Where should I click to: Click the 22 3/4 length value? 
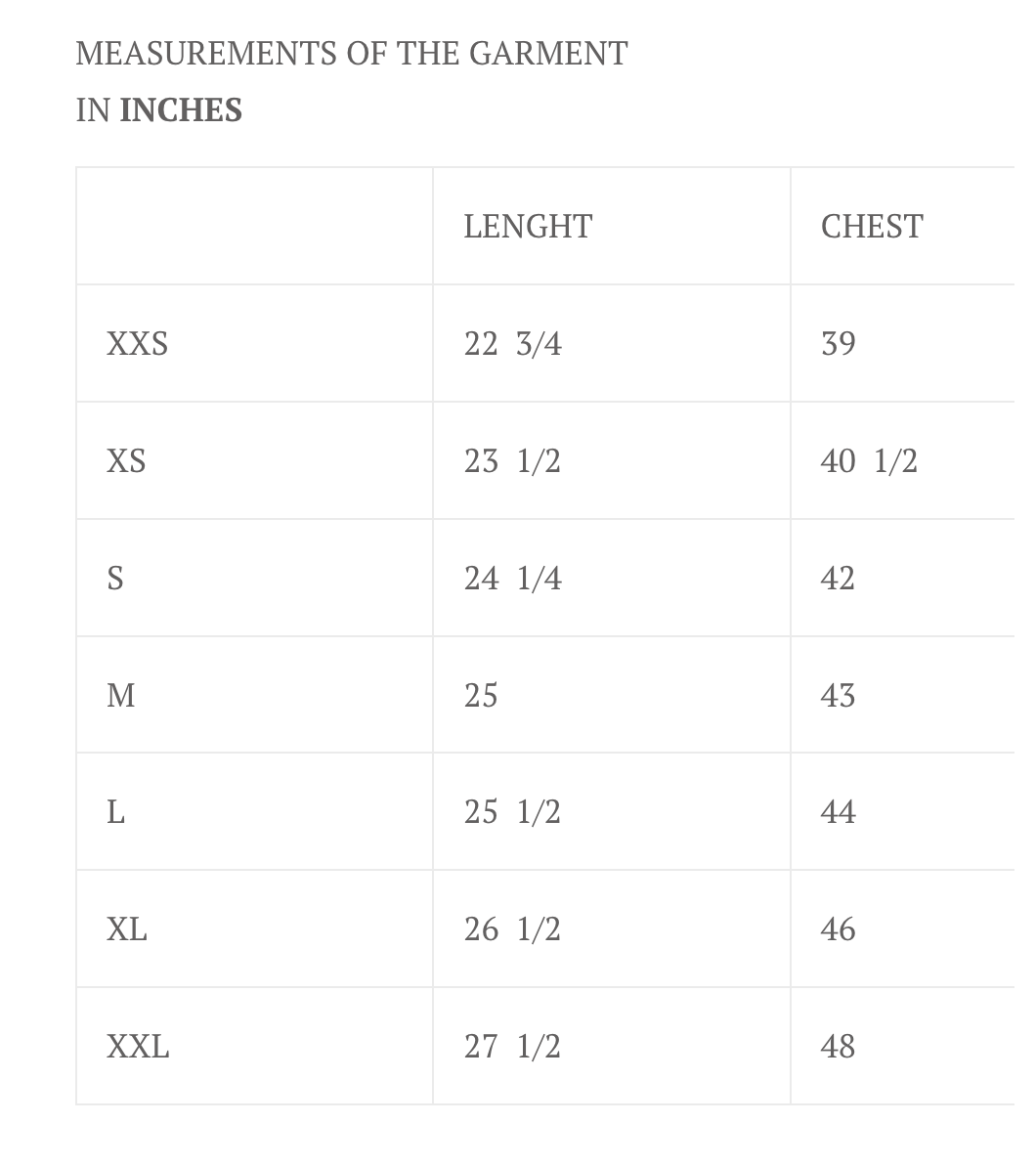513,344
